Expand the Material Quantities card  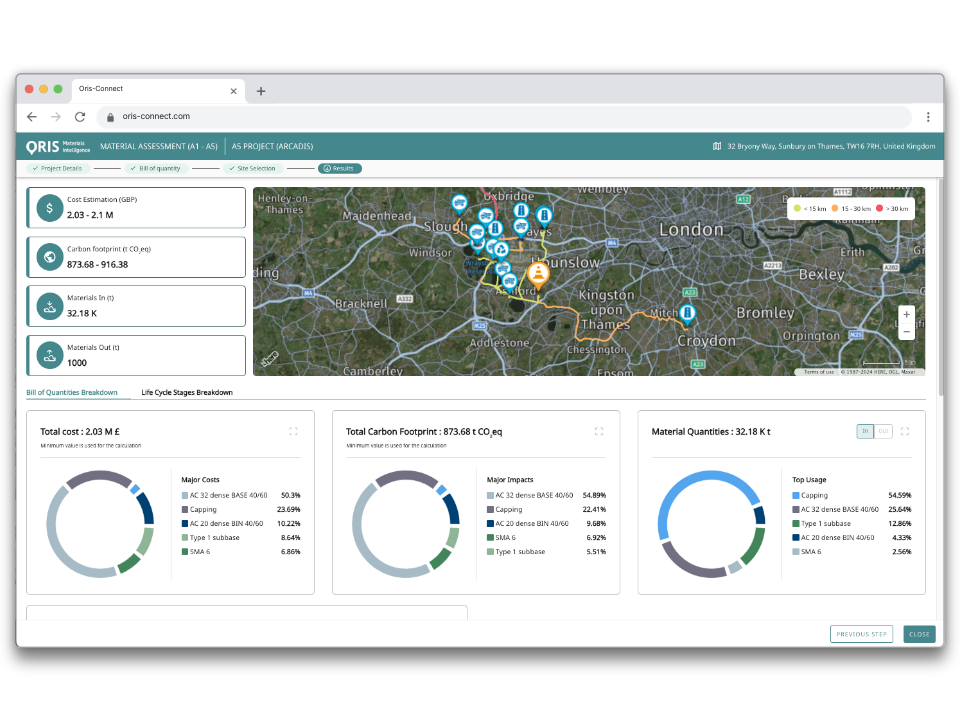tap(905, 431)
